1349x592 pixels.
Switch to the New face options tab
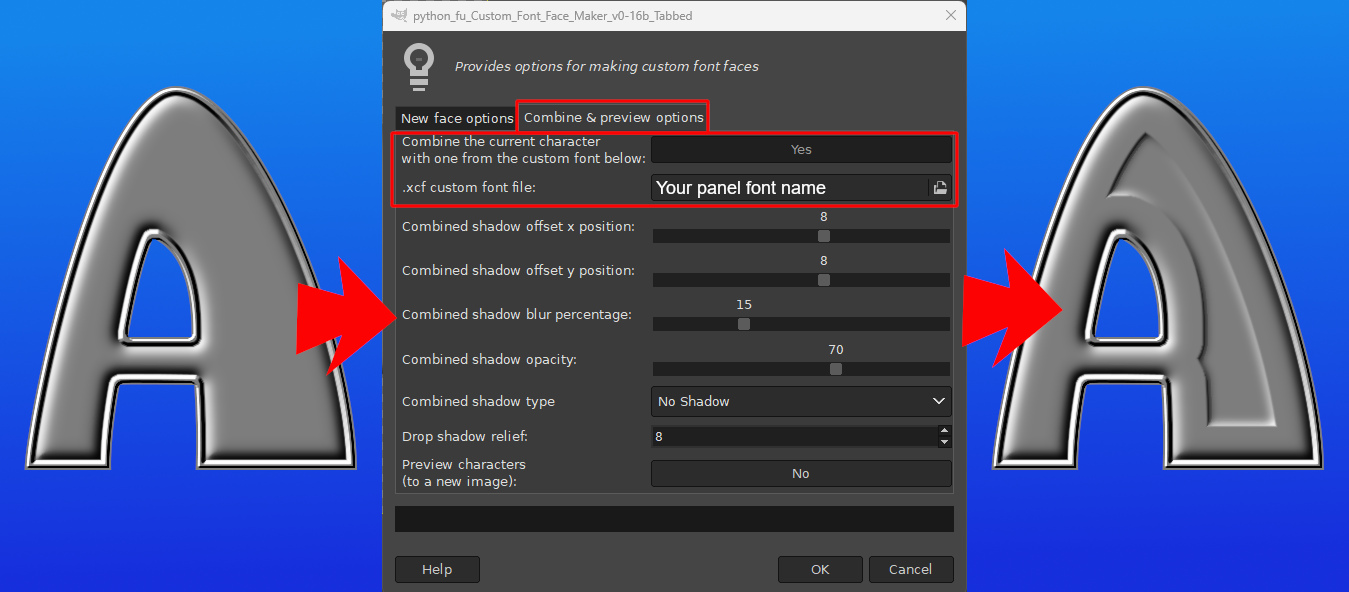456,118
